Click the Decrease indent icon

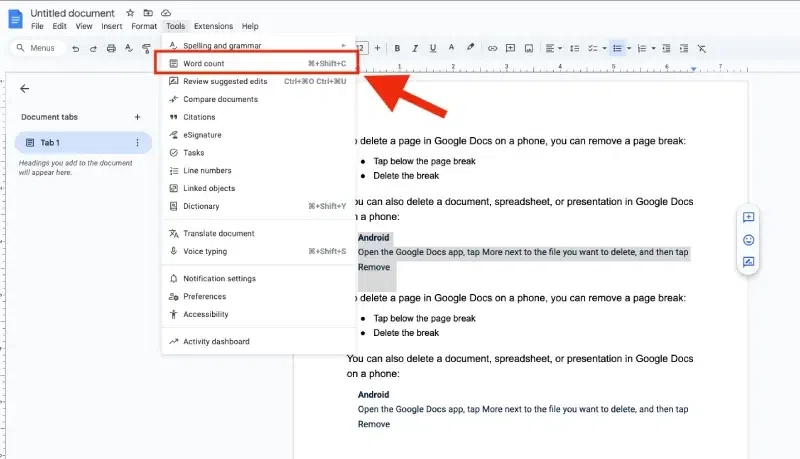point(666,48)
